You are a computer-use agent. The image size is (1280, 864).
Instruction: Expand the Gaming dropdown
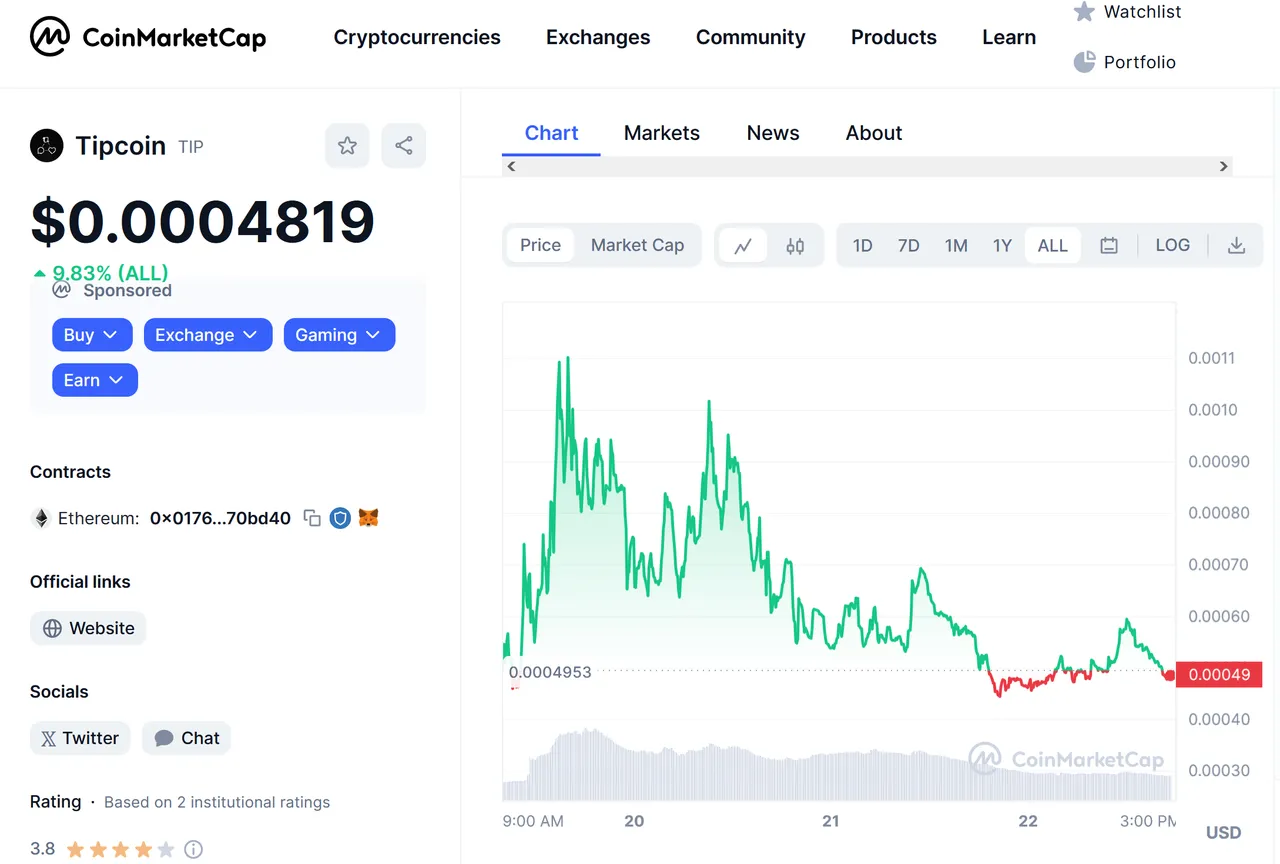339,335
